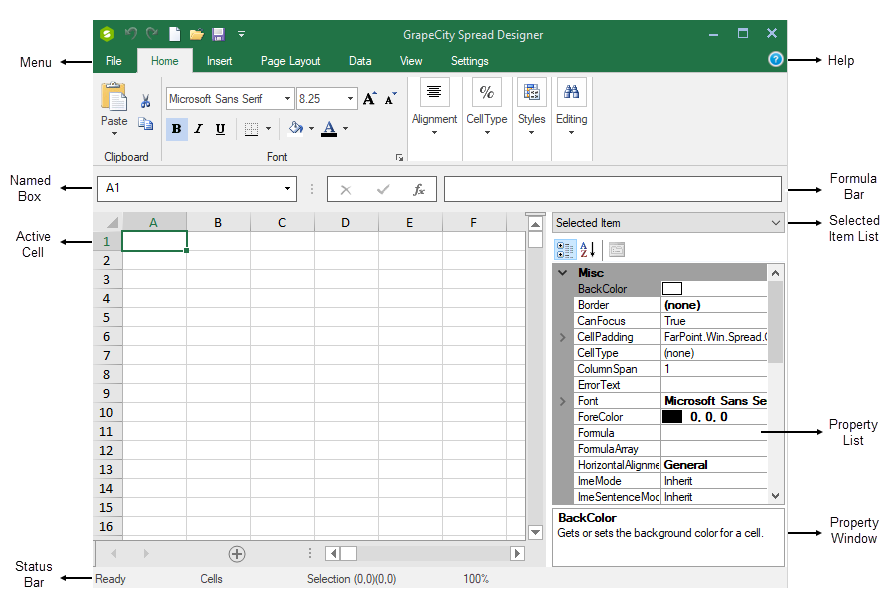This screenshot has height=608, width=896.
Task: Toggle Italic formatting
Action: 198,129
